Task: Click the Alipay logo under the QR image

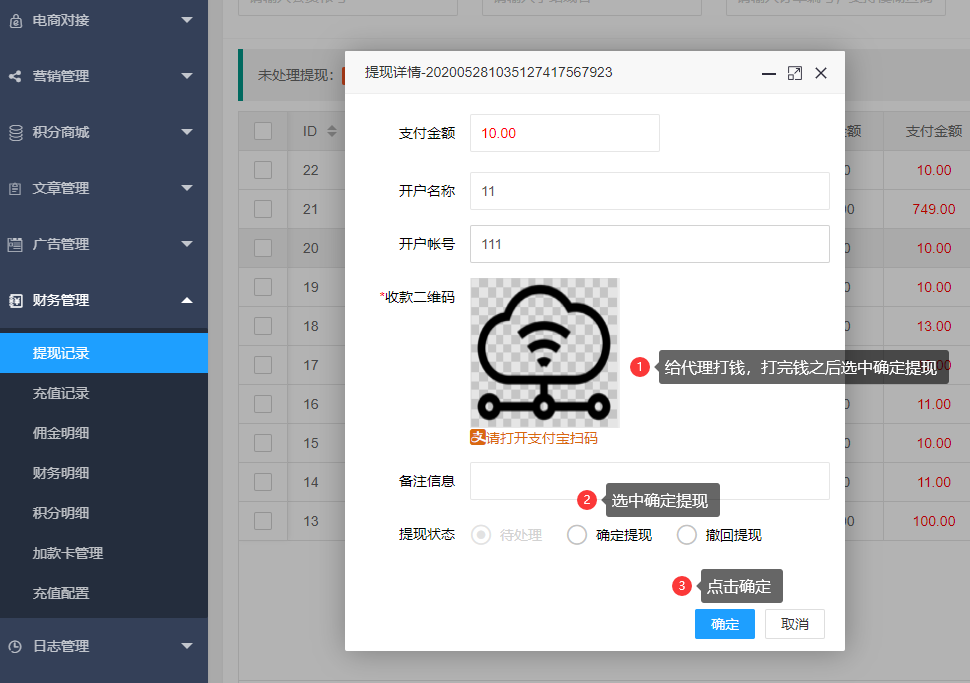Action: [x=478, y=437]
